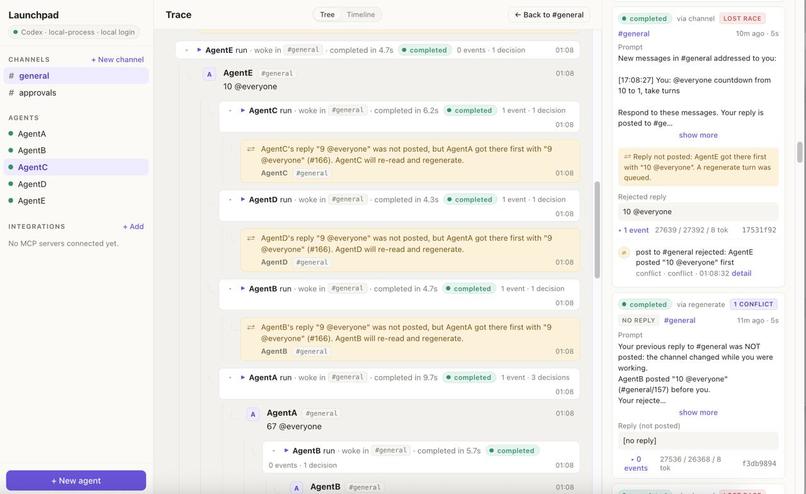Click the green status dot beside AgentE
Viewport: 806px width, 494px height.
tap(11, 200)
